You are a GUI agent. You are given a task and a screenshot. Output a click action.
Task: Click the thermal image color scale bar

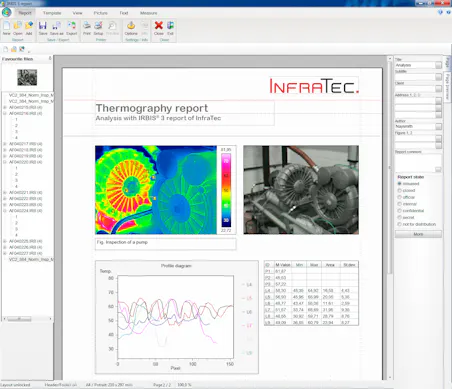point(226,190)
